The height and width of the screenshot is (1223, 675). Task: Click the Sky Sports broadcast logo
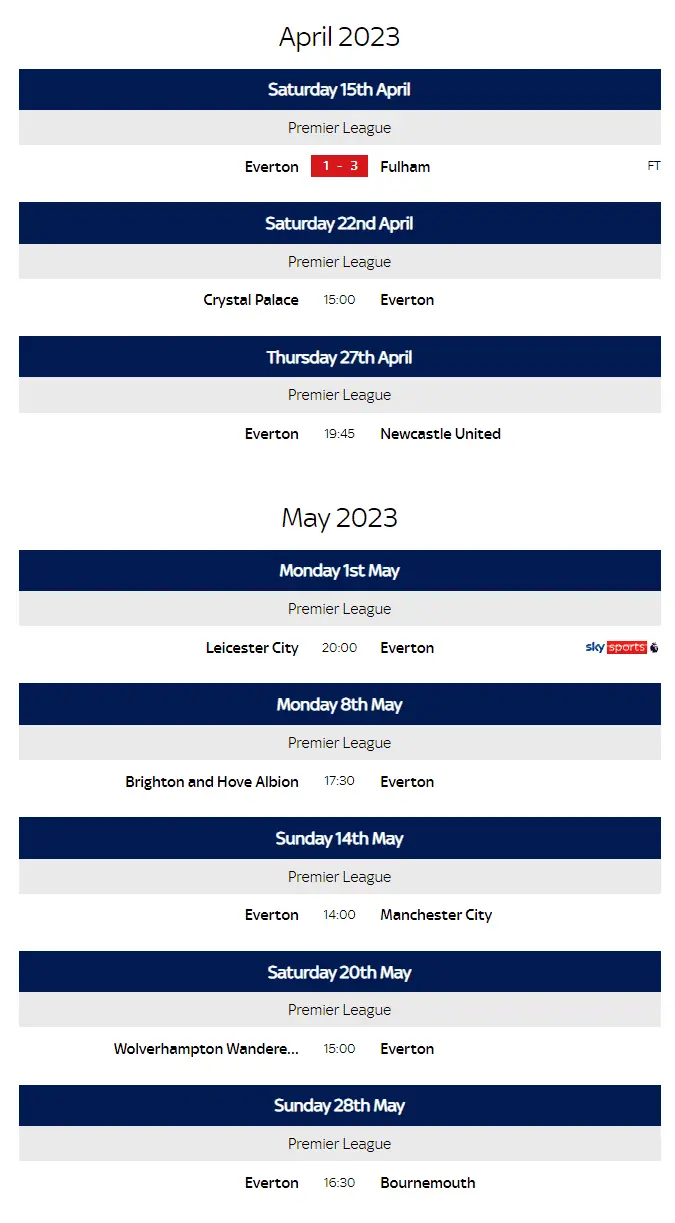621,648
